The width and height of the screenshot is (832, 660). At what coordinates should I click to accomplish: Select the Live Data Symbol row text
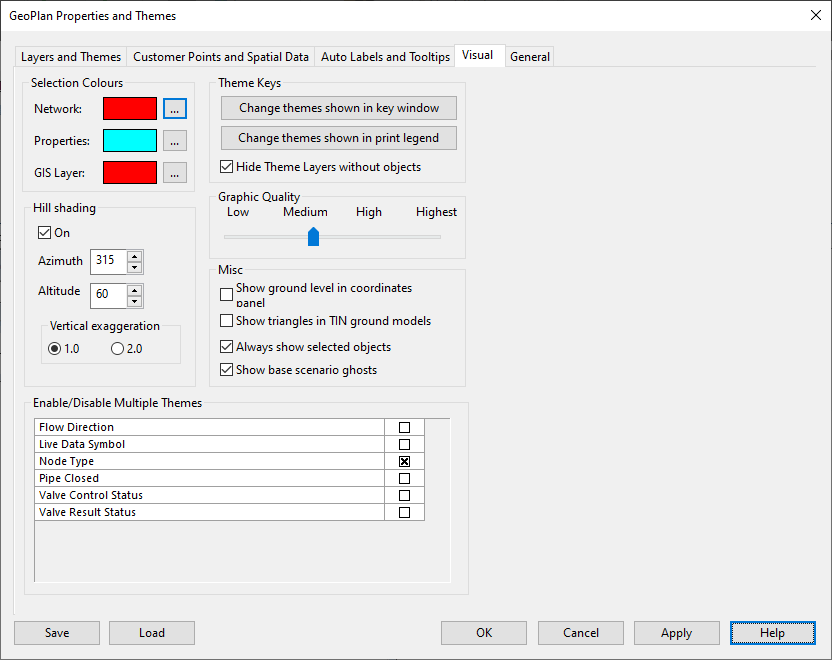[82, 444]
